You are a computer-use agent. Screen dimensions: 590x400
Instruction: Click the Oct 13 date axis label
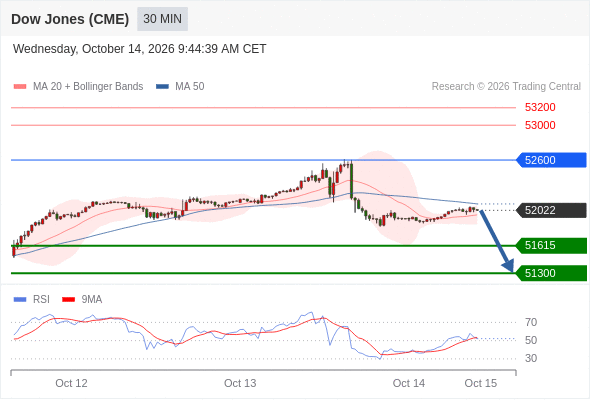pyautogui.click(x=240, y=383)
